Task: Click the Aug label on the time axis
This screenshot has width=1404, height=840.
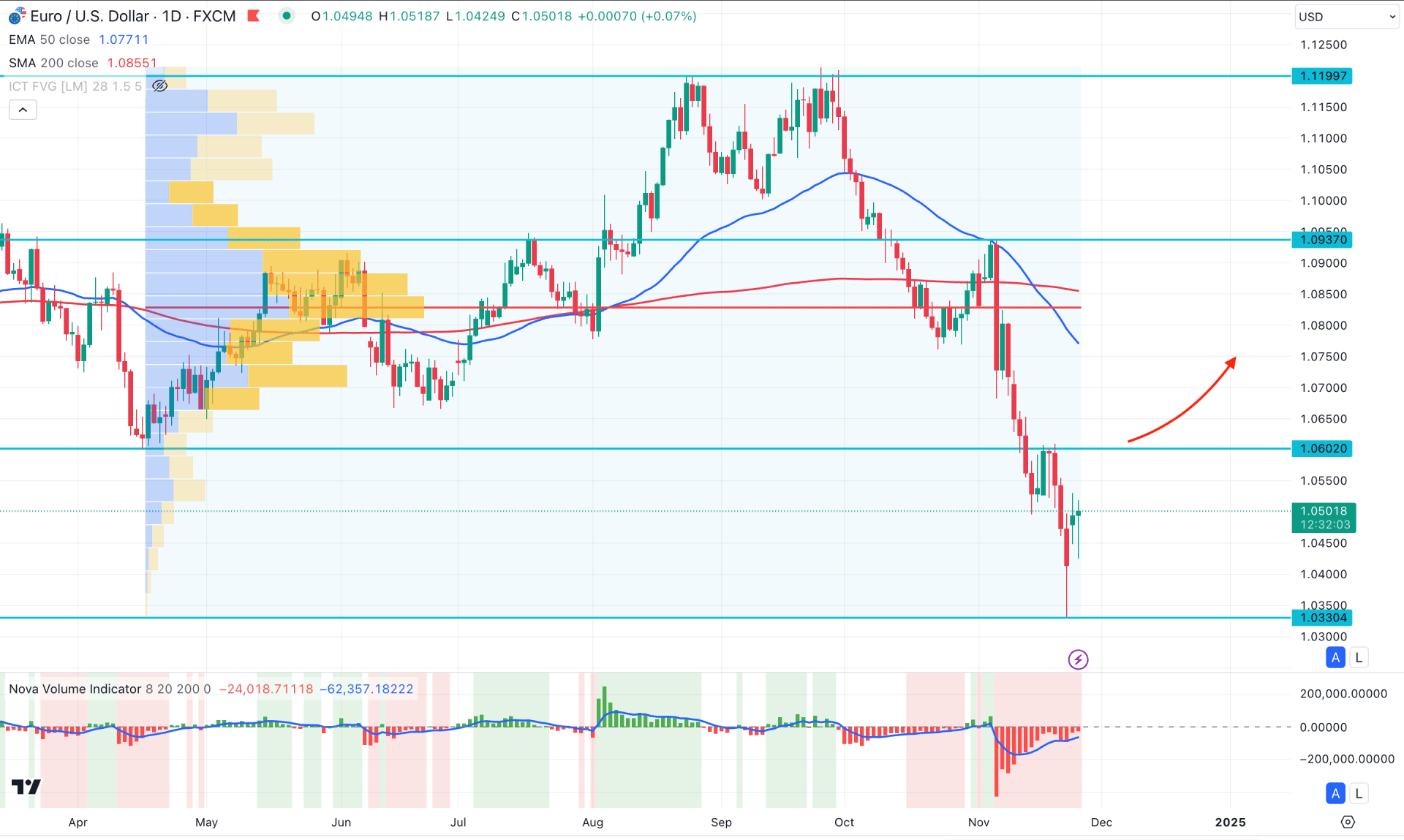Action: [x=592, y=822]
